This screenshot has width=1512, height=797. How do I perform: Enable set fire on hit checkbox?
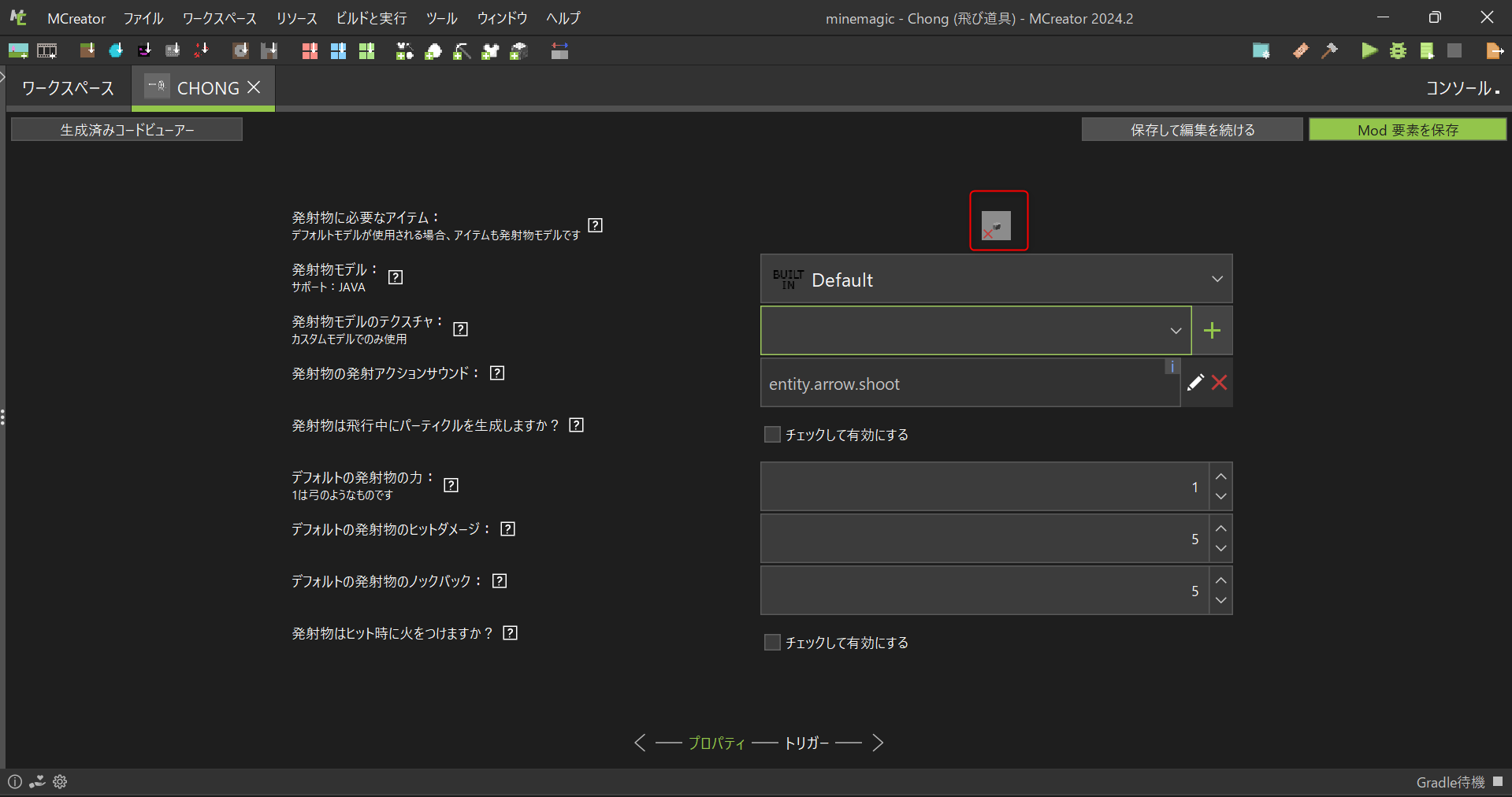772,643
